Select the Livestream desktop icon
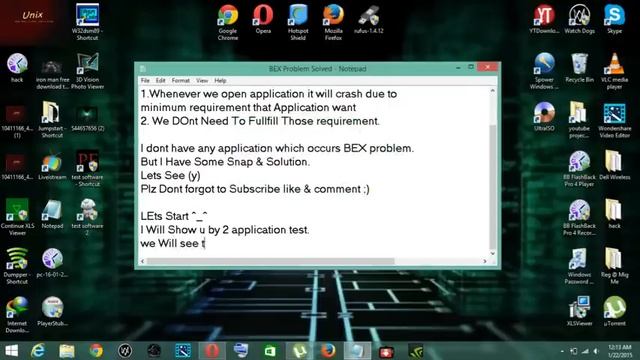Viewport: 640px width, 360px height. click(52, 165)
